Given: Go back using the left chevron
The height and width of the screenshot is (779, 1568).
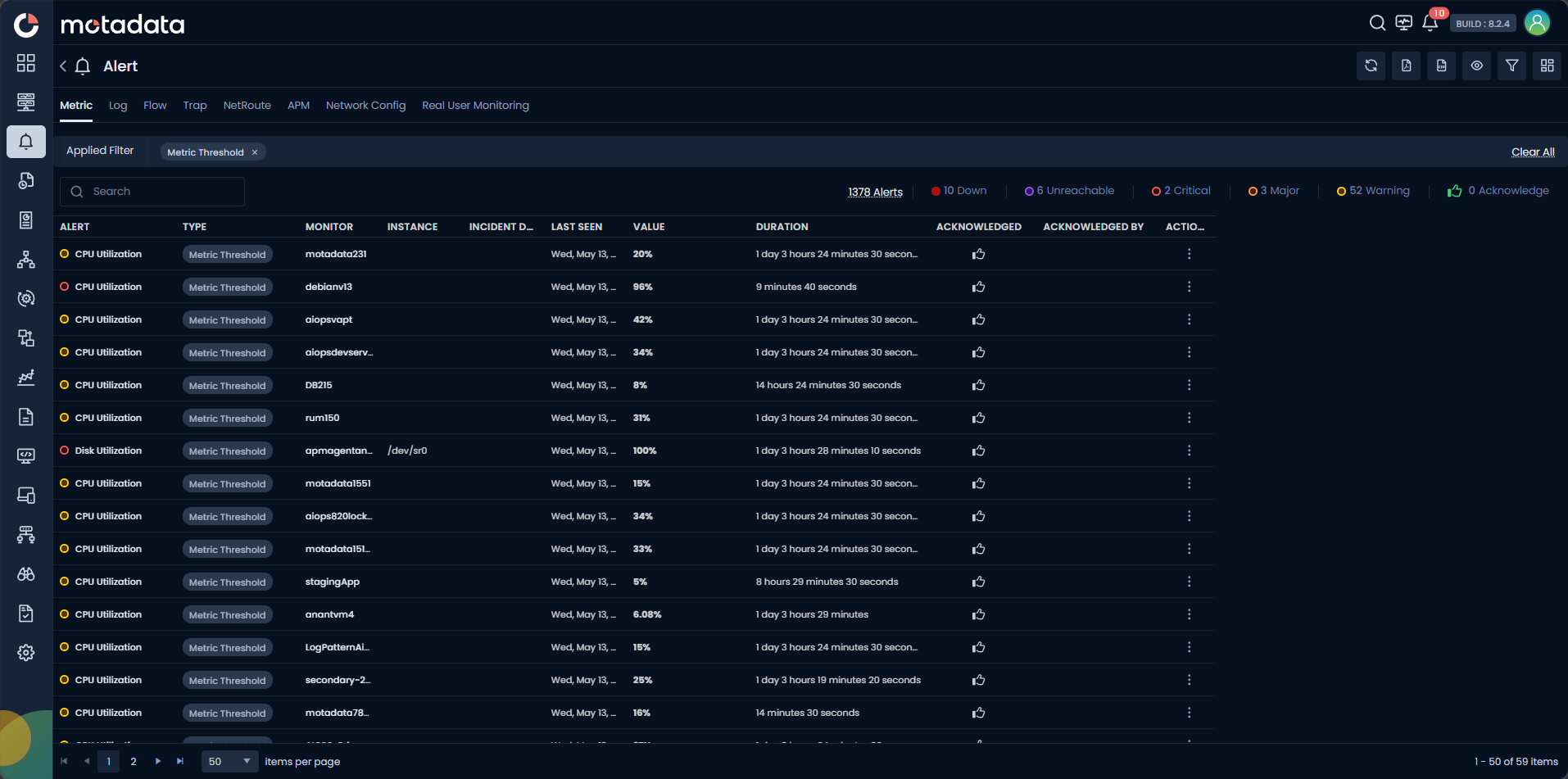Looking at the screenshot, I should tap(63, 66).
